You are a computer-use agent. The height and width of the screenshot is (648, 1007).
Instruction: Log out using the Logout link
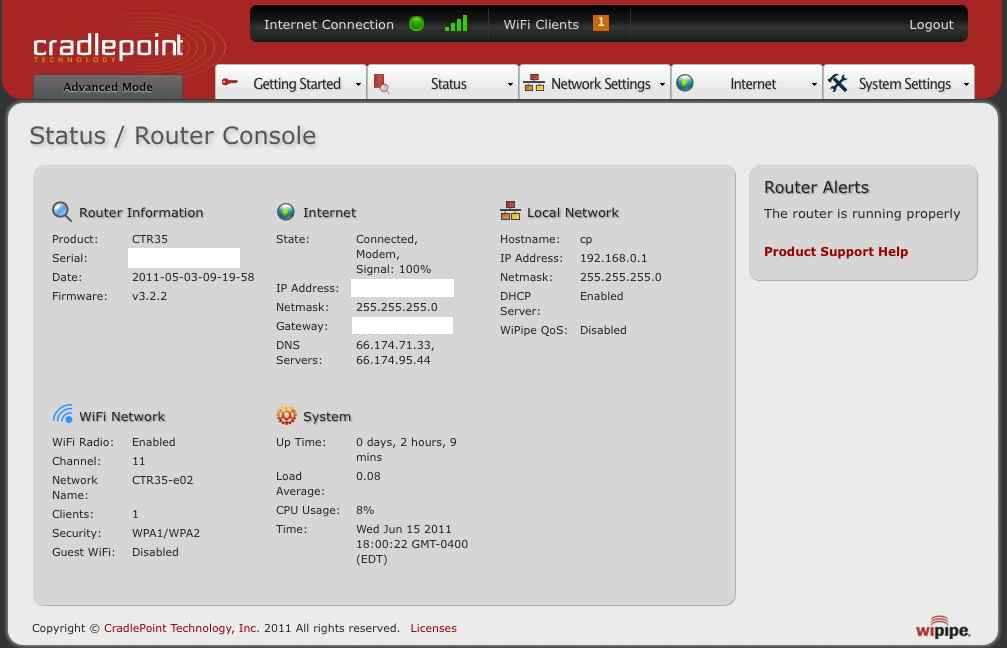click(931, 24)
